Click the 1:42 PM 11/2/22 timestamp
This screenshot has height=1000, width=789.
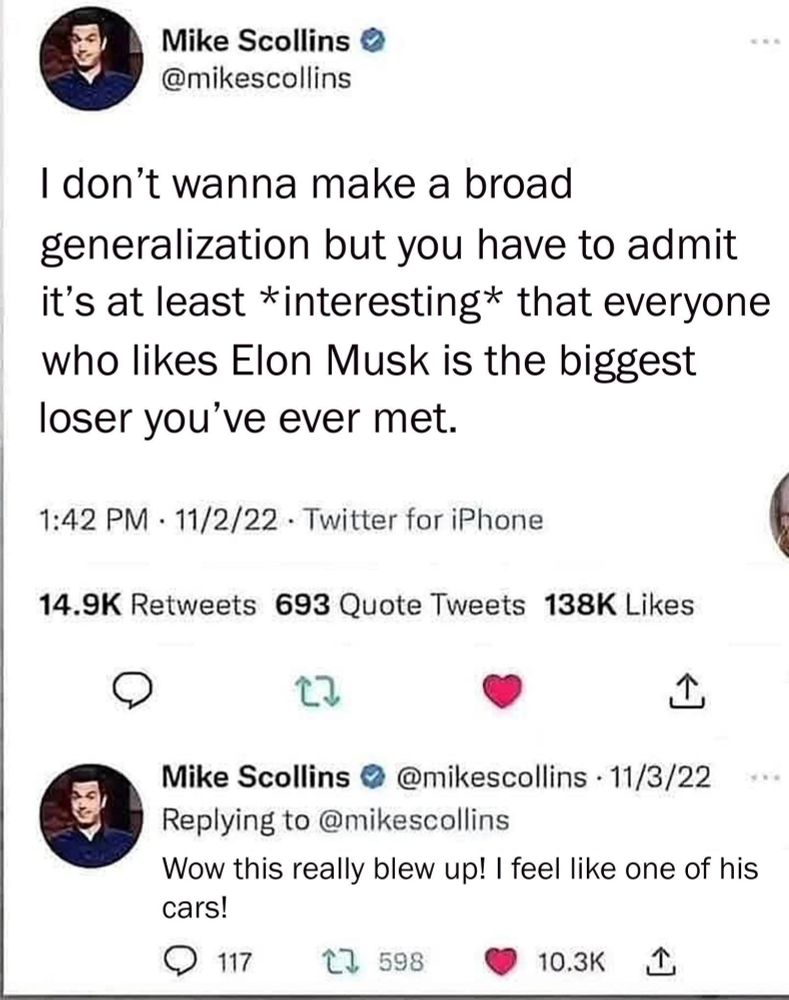(x=154, y=520)
